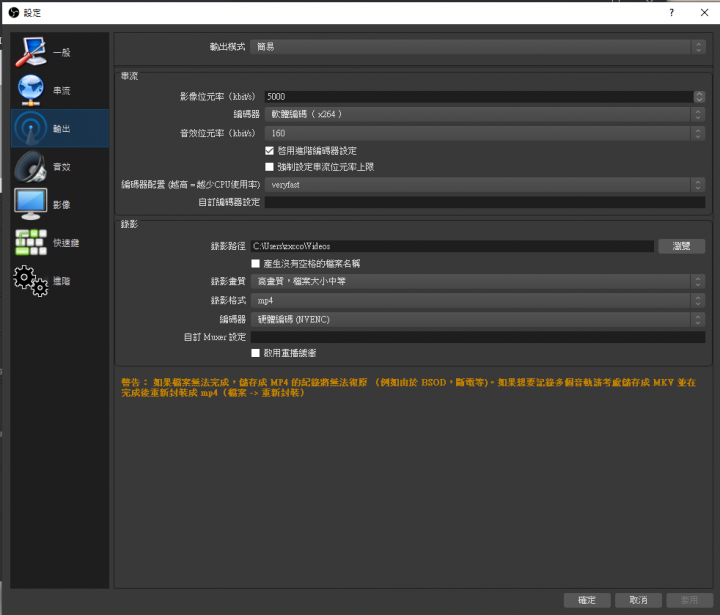Image resolution: width=720 pixels, height=615 pixels.
Task: Click the 瀏覽 (Browse) button
Action: click(681, 246)
